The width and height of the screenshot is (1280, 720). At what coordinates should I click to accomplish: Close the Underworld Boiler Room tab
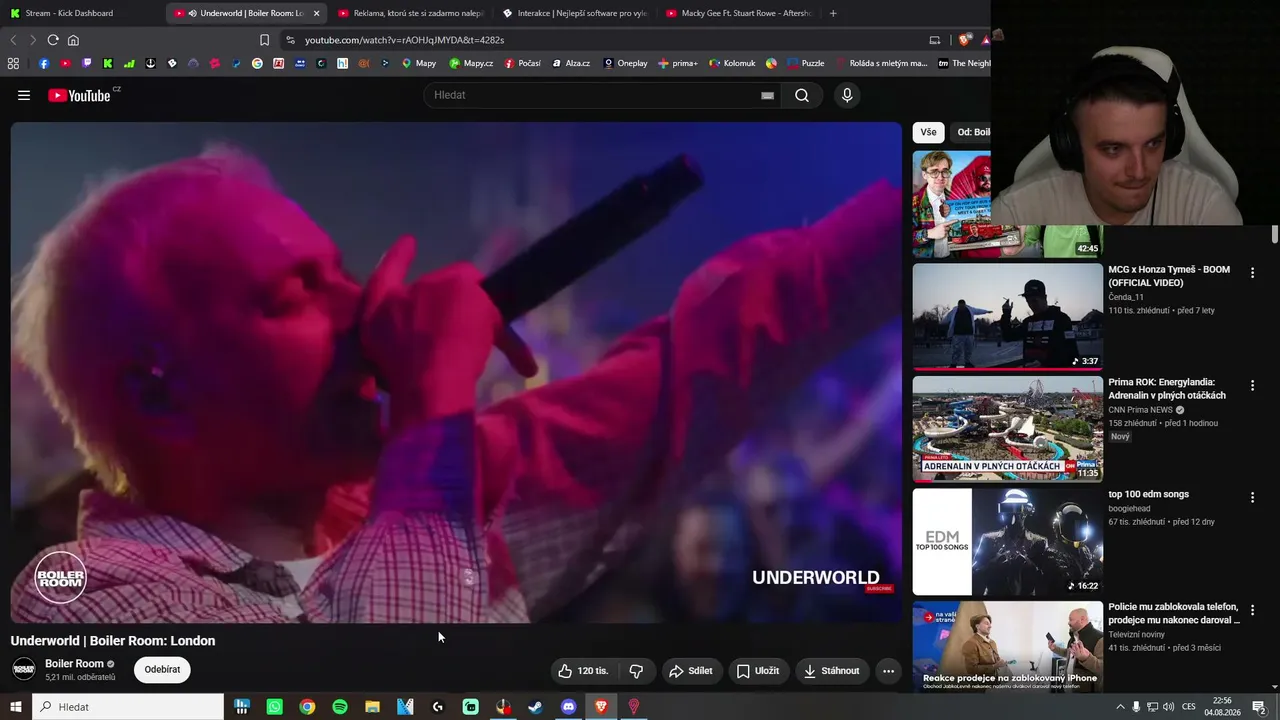[316, 13]
